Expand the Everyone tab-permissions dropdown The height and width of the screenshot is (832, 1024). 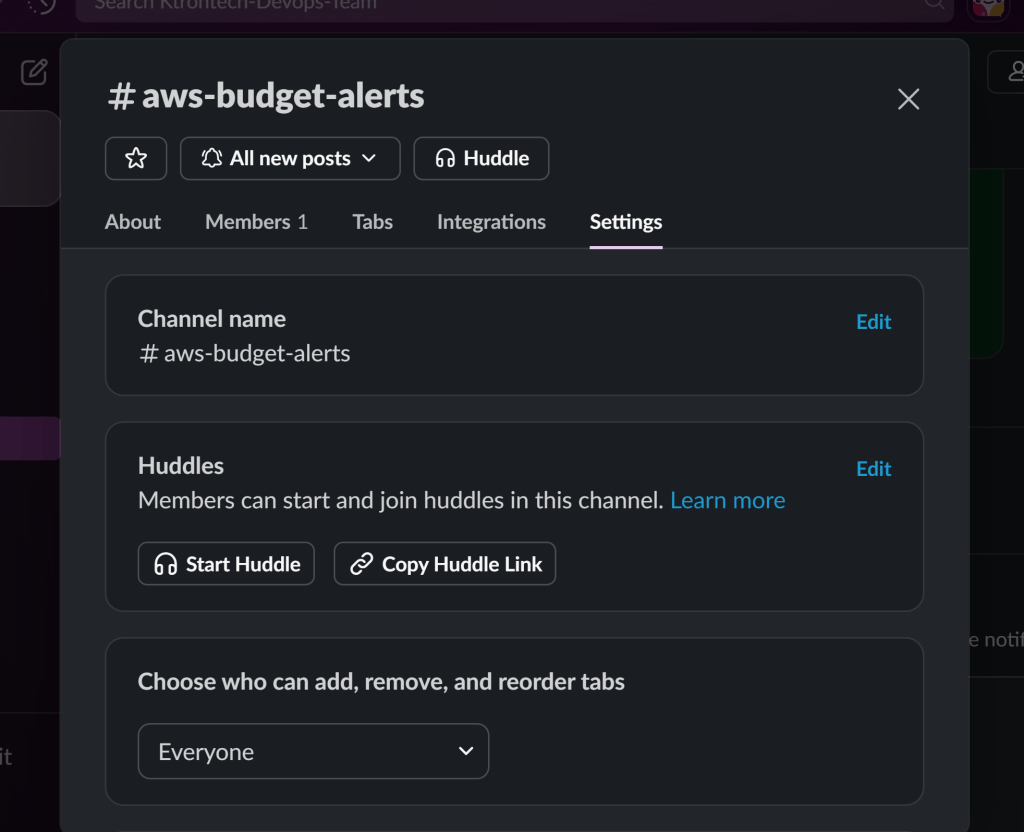point(313,751)
